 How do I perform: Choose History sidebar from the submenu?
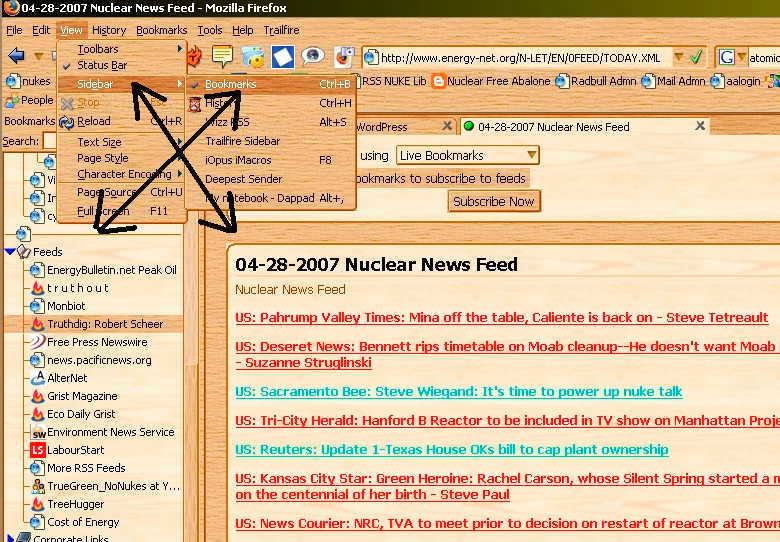tap(271, 103)
